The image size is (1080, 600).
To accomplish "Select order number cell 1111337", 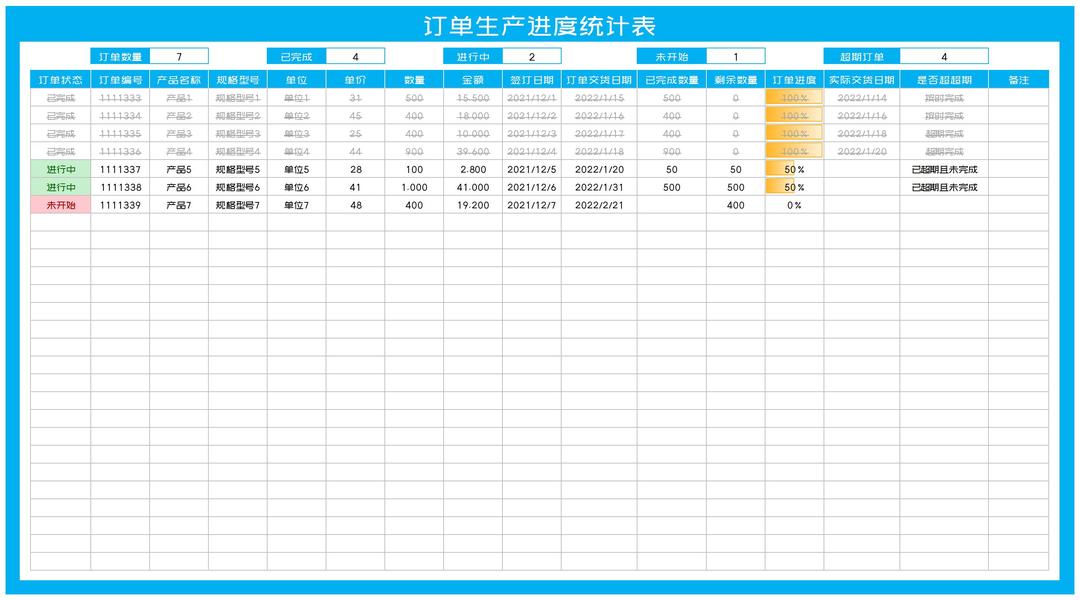I will 121,169.
